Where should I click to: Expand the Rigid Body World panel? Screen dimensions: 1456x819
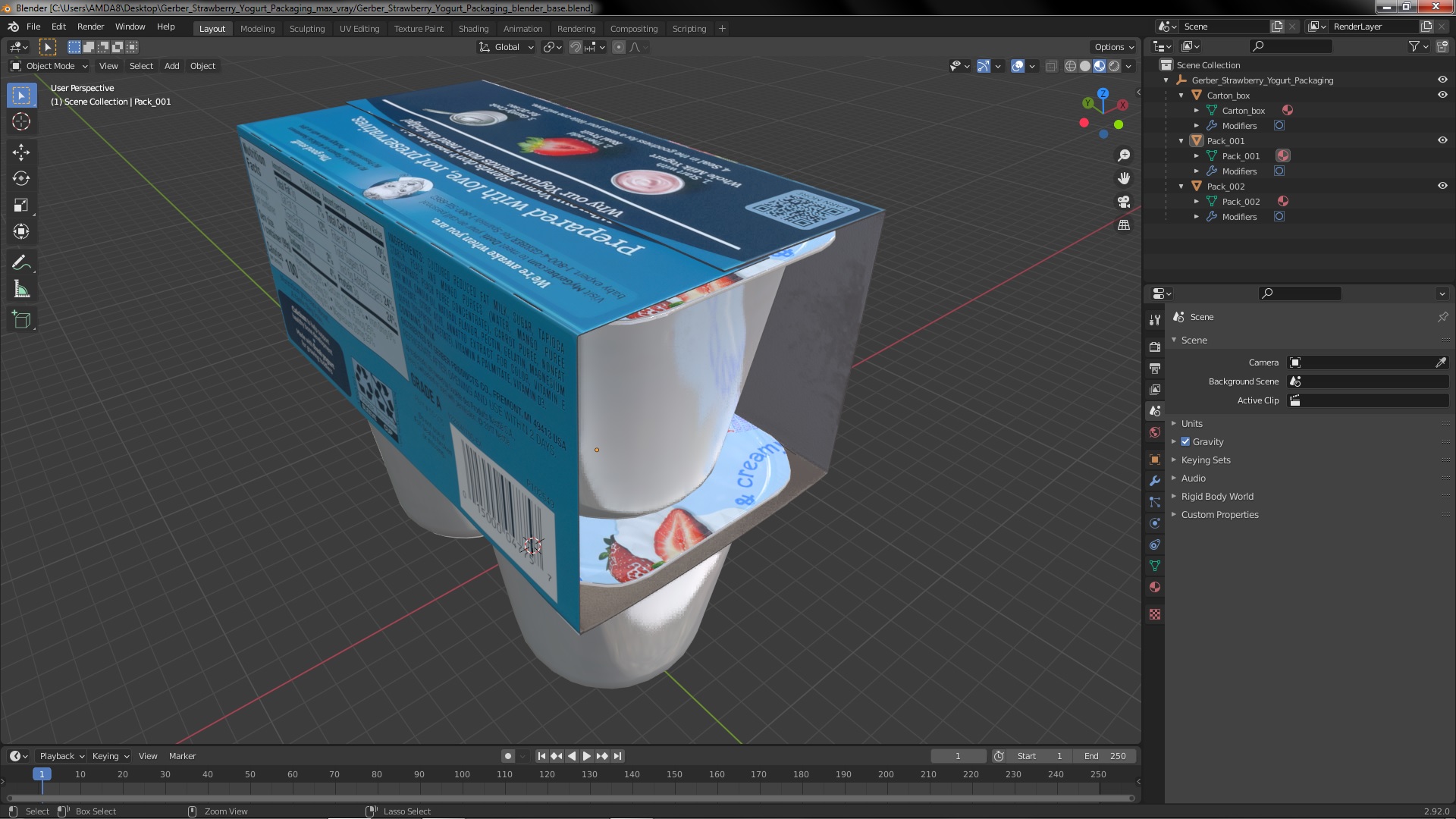click(x=1217, y=496)
